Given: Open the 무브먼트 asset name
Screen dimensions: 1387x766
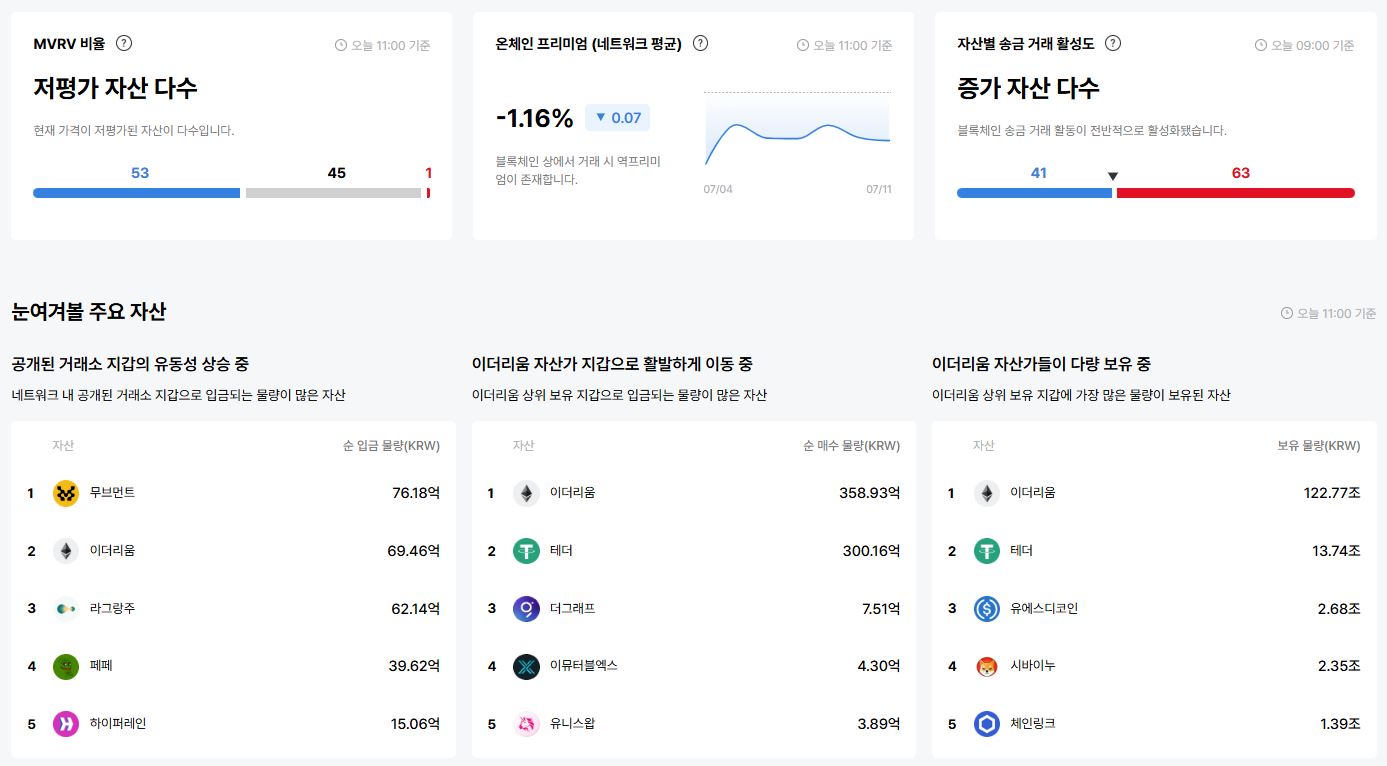Looking at the screenshot, I should point(112,493).
